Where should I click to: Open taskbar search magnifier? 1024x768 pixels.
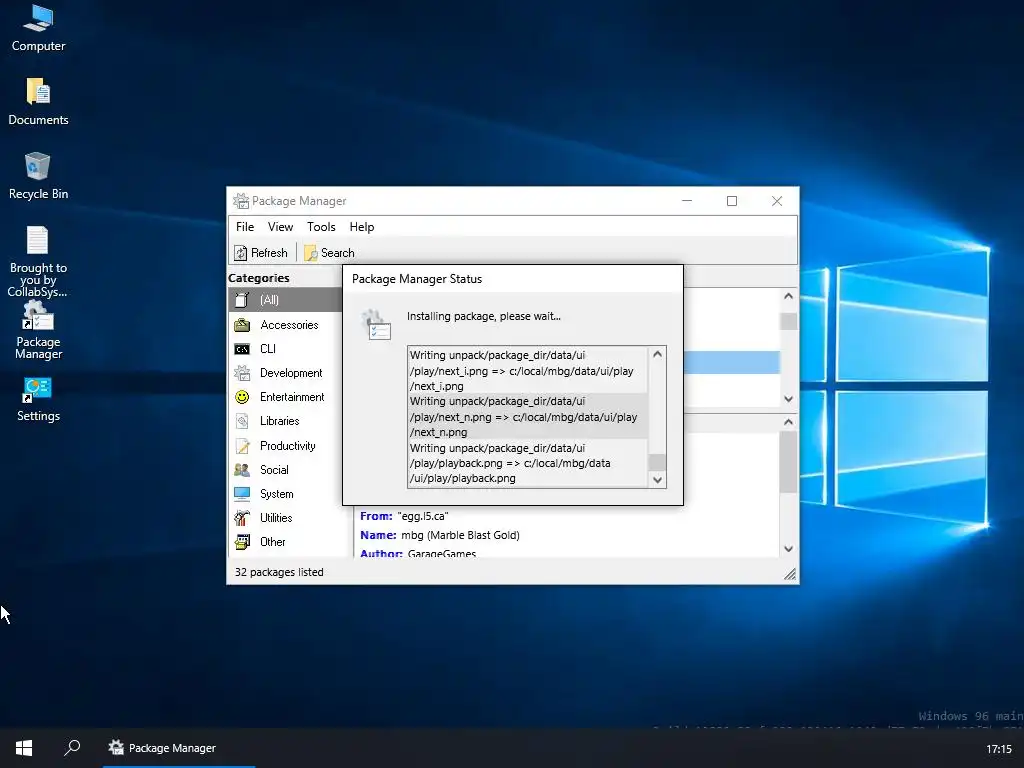tap(72, 748)
